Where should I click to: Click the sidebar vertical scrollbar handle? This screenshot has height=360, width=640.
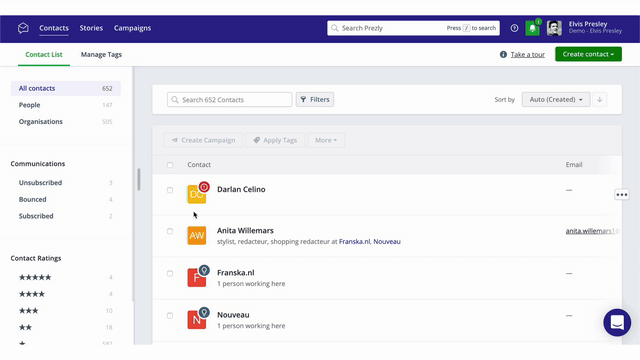[x=139, y=179]
